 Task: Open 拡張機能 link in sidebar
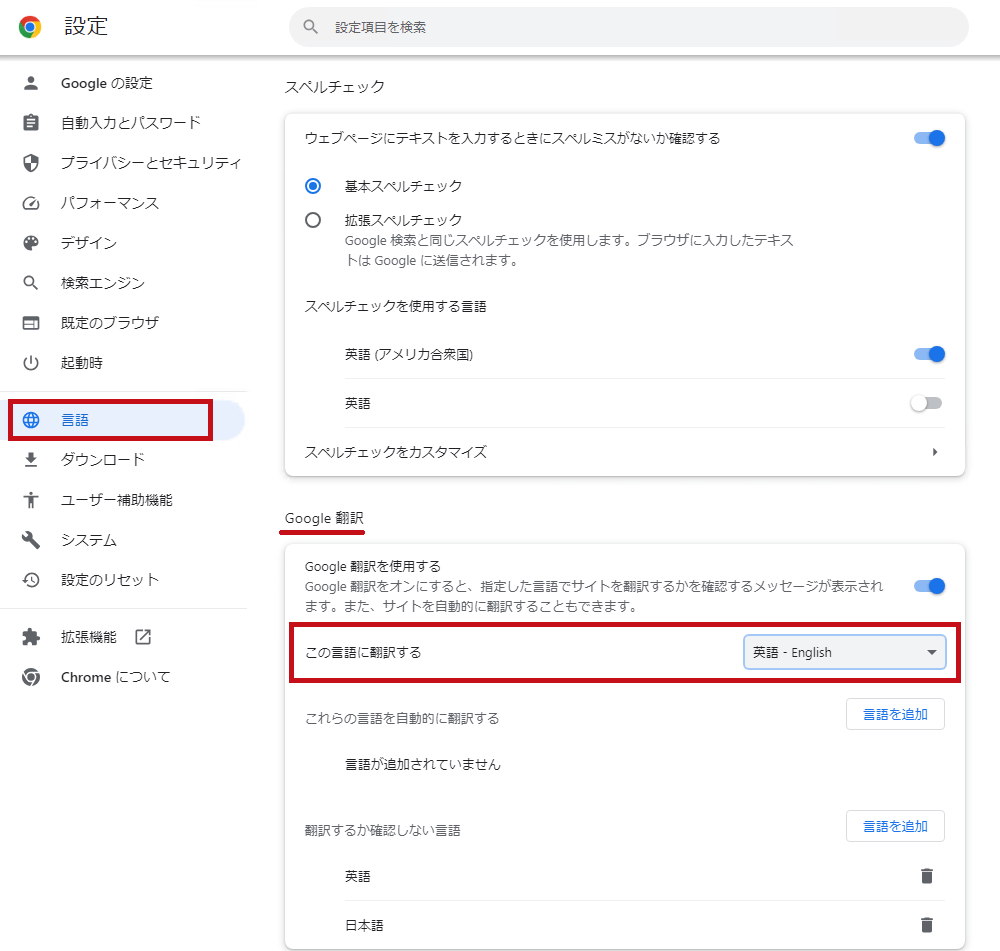click(x=89, y=637)
